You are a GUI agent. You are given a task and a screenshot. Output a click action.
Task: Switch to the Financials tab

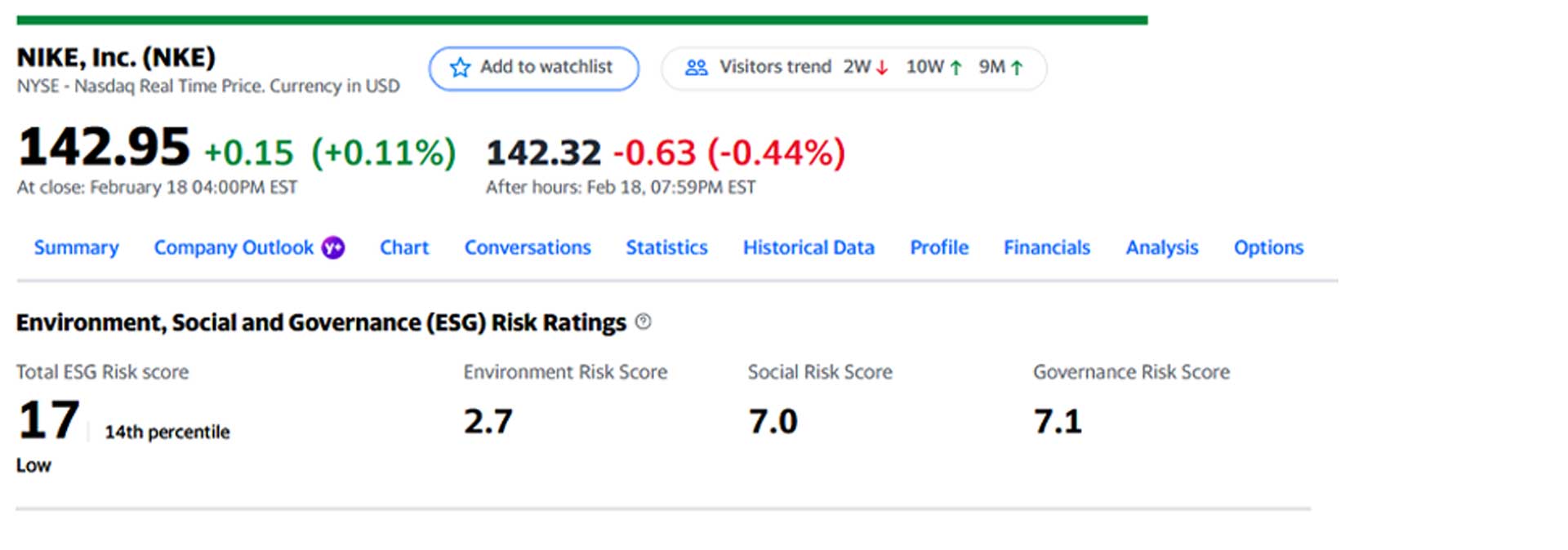[x=1047, y=247]
